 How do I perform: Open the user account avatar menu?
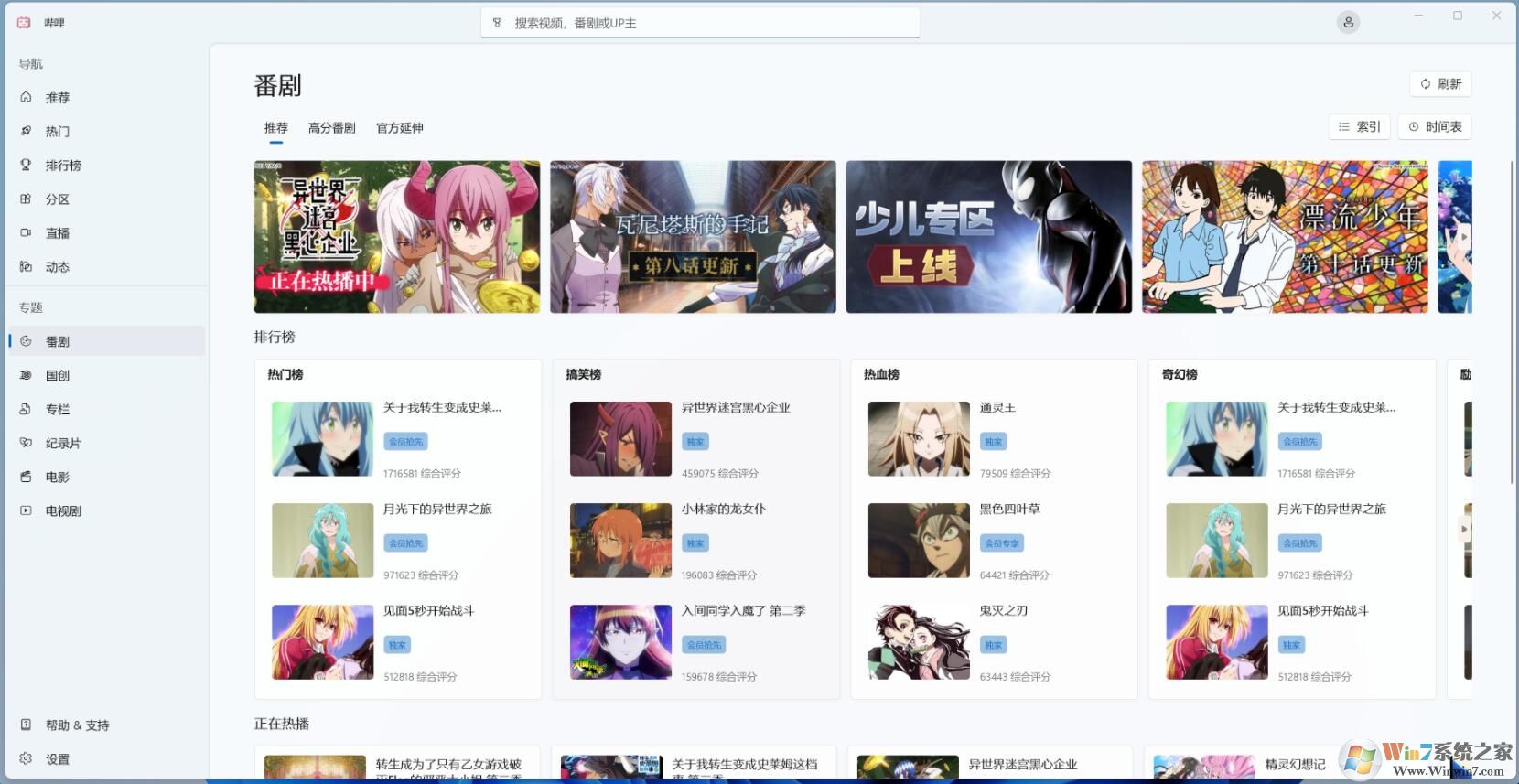1348,23
